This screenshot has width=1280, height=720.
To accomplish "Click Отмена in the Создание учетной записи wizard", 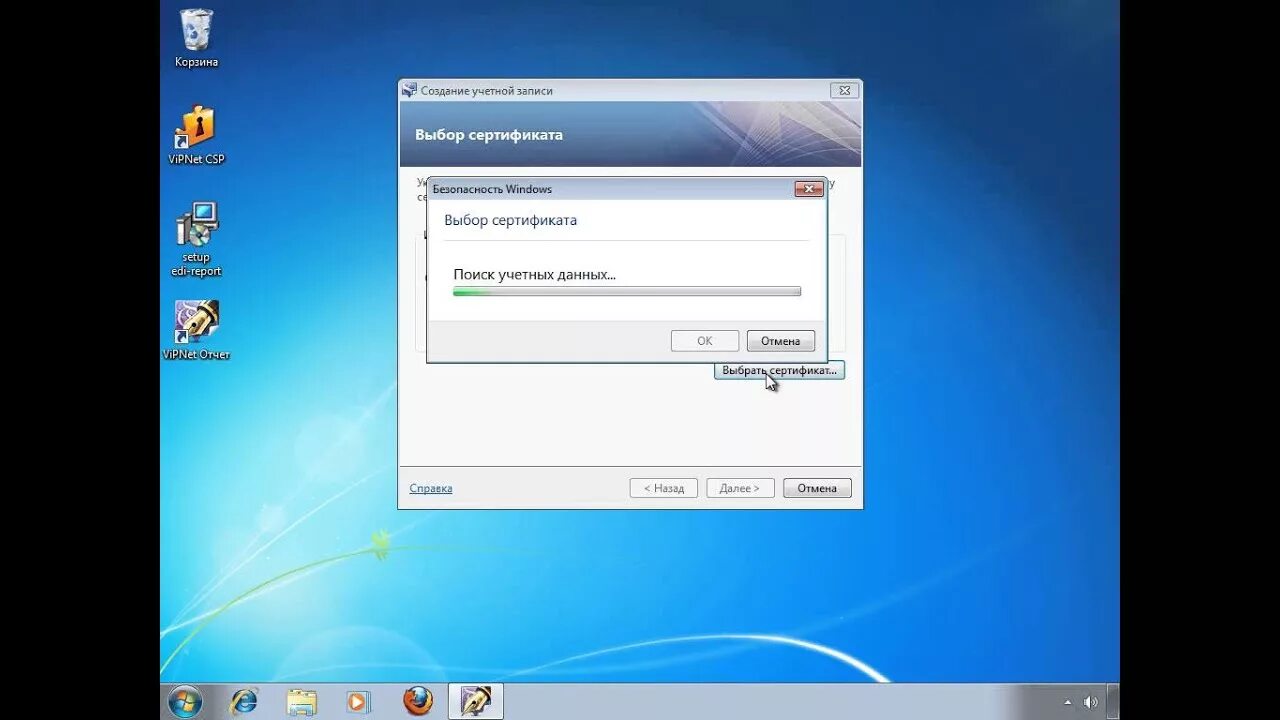I will click(x=817, y=488).
